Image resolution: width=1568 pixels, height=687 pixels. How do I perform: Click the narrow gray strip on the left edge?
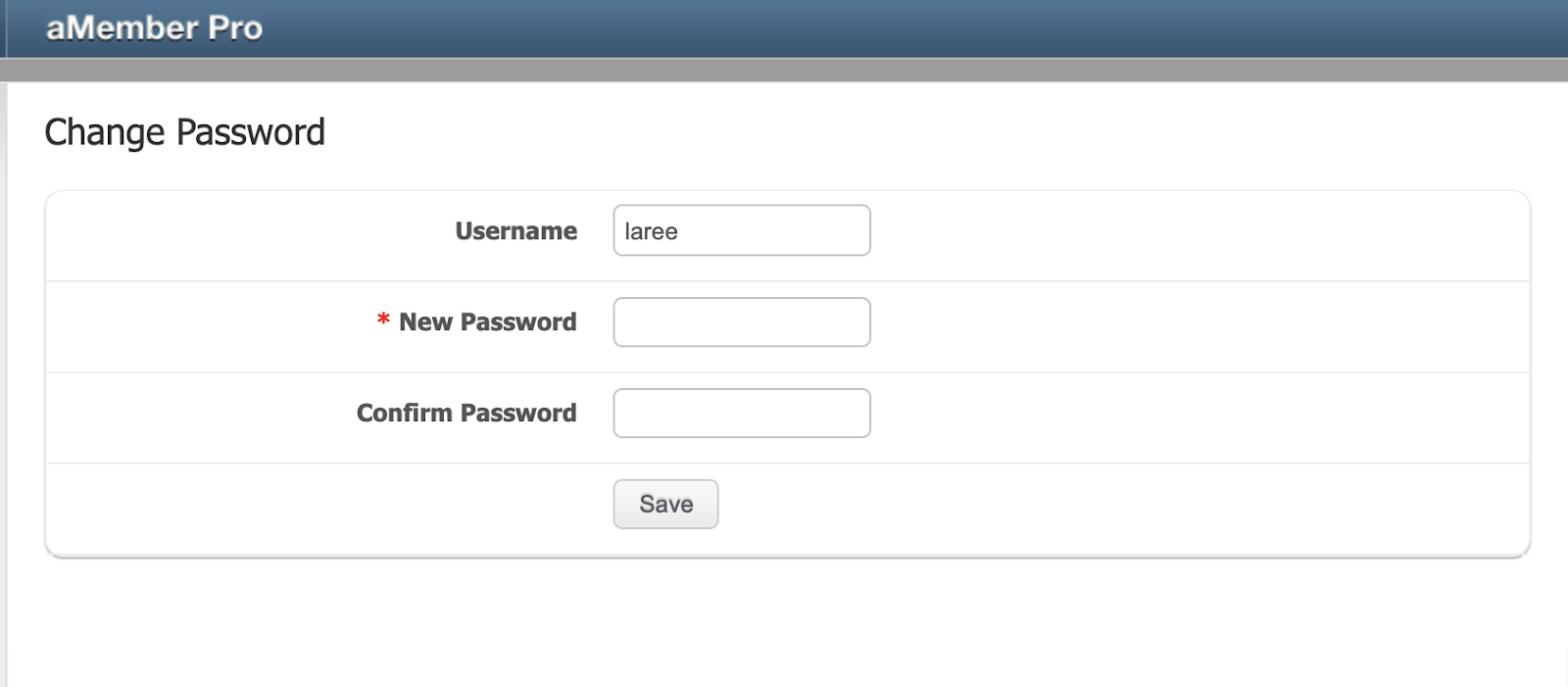(x=3, y=392)
